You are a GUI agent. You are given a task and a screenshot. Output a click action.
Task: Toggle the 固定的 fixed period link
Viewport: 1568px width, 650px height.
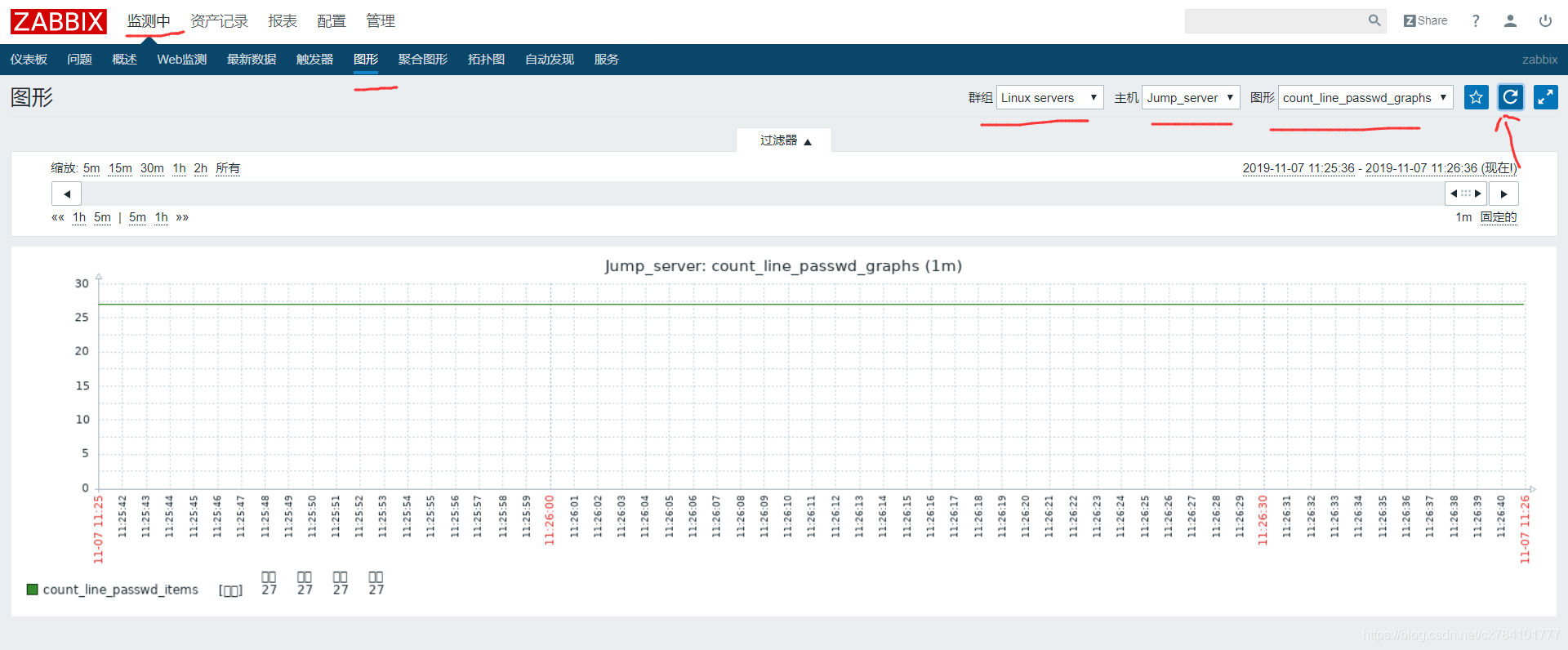[1499, 217]
